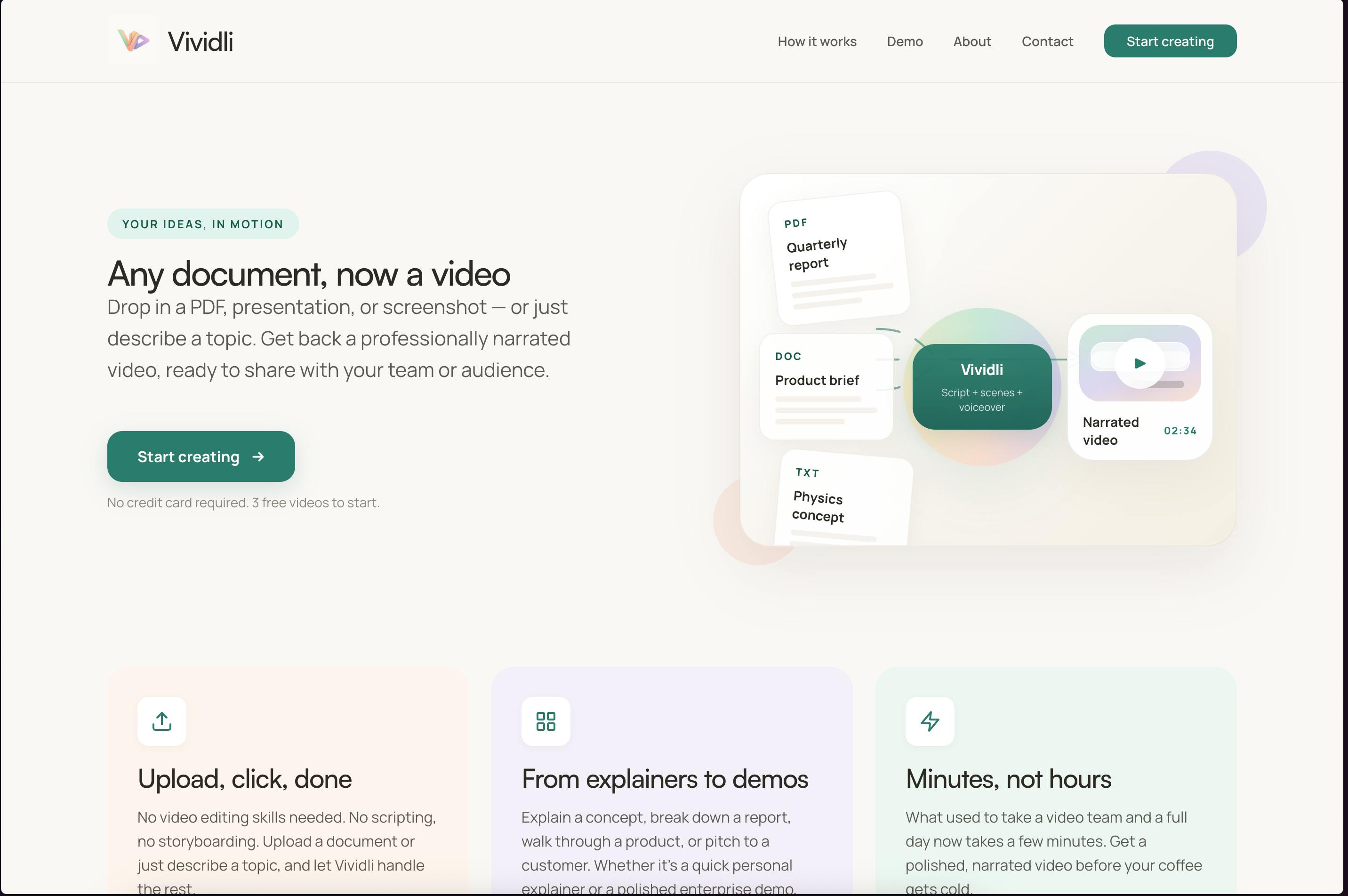The height and width of the screenshot is (896, 1348).
Task: Click the No video editing skills needed text
Action: (x=286, y=852)
